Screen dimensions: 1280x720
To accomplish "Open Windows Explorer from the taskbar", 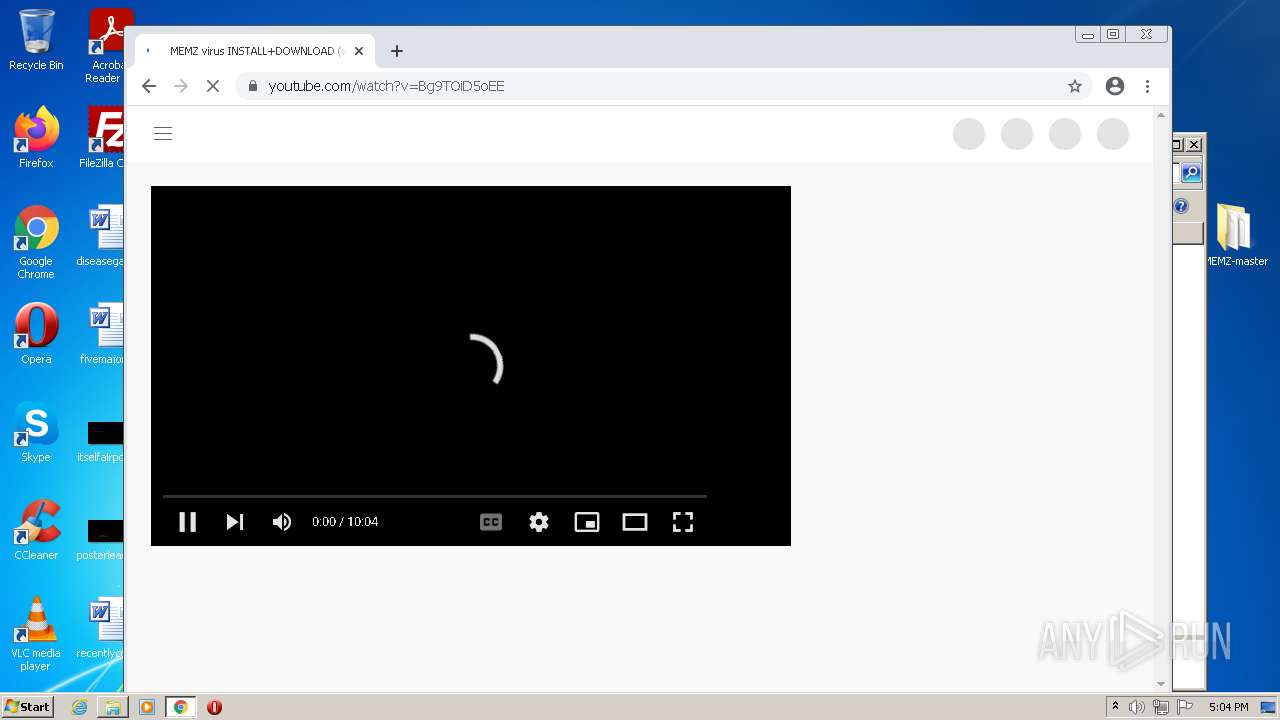I will (113, 707).
